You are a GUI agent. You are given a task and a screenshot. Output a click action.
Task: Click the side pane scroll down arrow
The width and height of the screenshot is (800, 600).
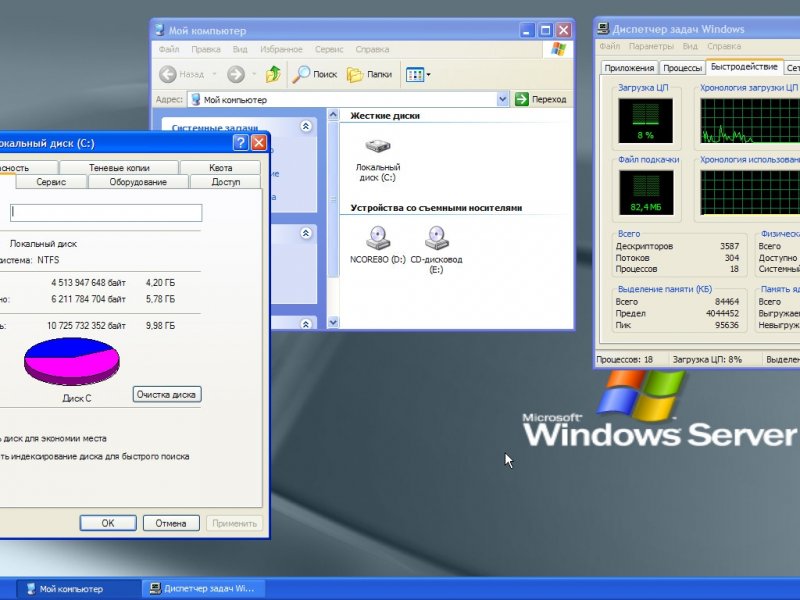pos(333,322)
